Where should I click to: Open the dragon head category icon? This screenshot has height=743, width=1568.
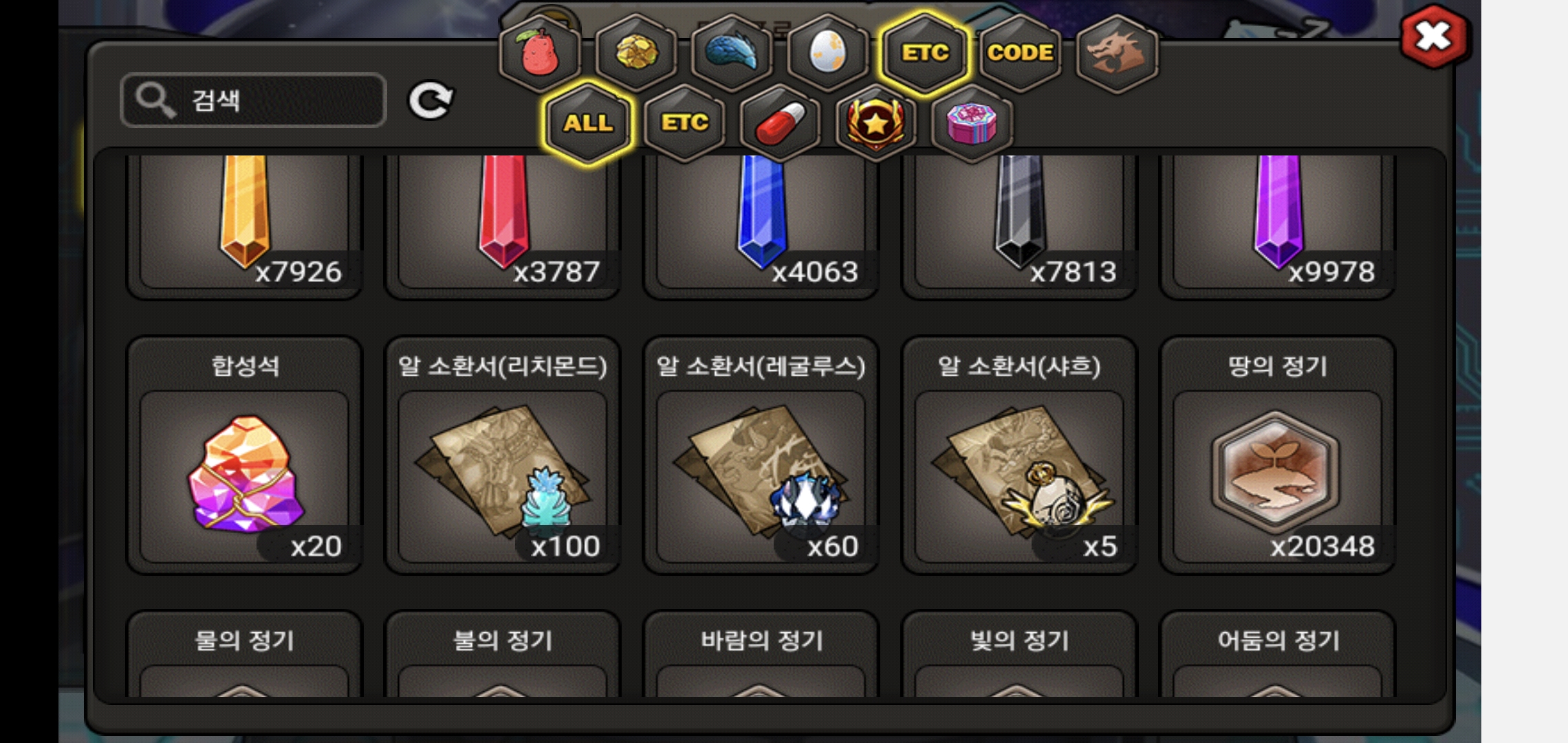click(1116, 53)
